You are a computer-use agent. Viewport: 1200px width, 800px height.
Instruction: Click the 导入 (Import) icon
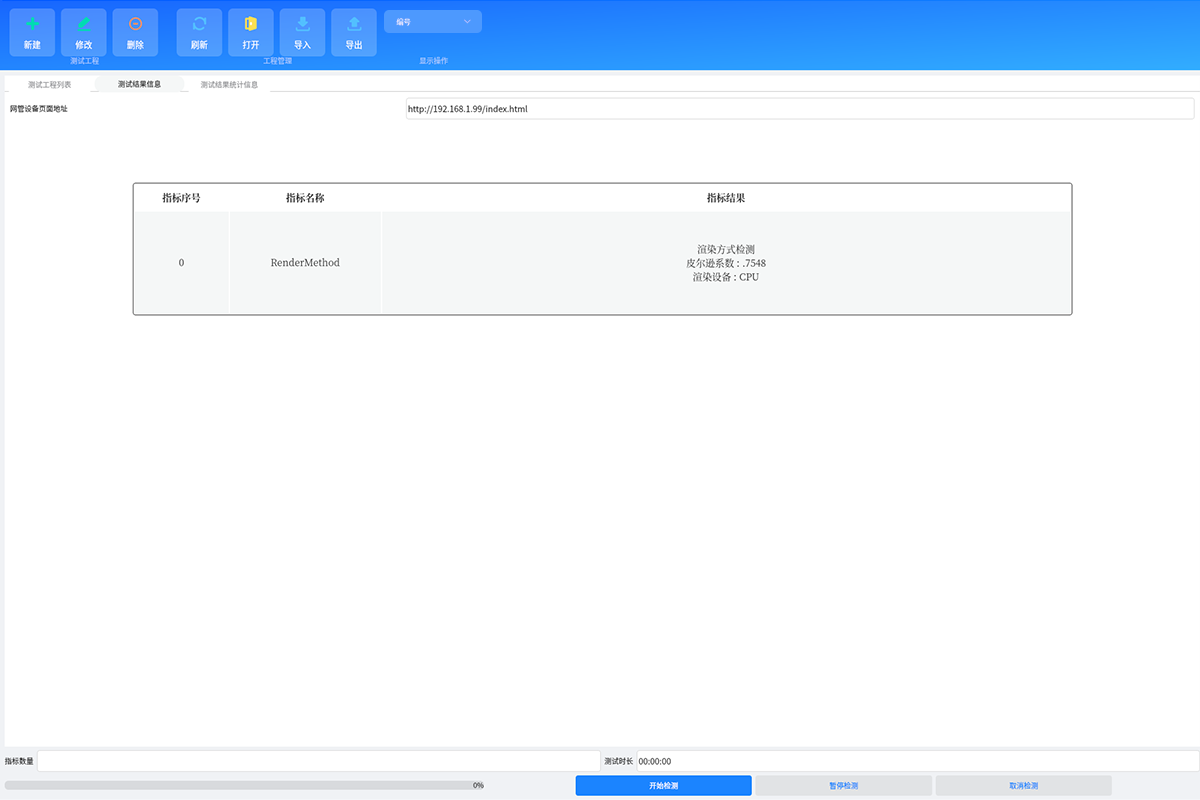pyautogui.click(x=302, y=32)
